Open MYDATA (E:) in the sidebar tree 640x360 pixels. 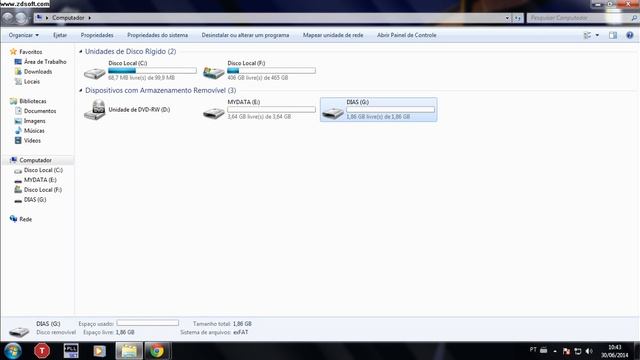click(x=40, y=180)
